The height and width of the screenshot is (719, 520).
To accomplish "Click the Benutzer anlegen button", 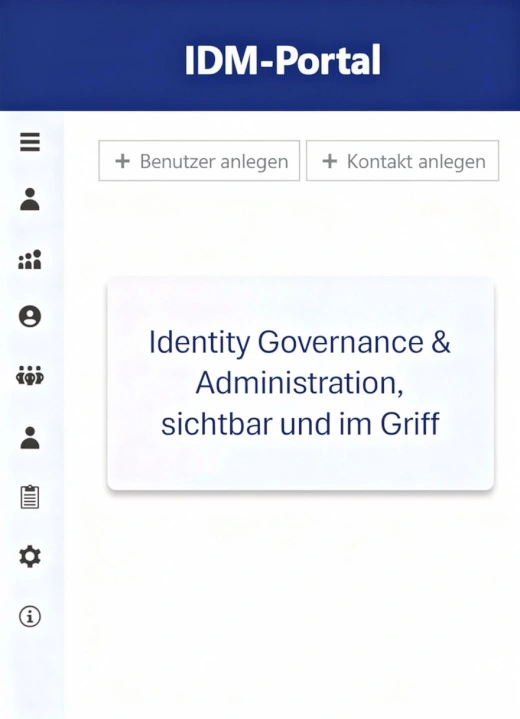I will 199,161.
